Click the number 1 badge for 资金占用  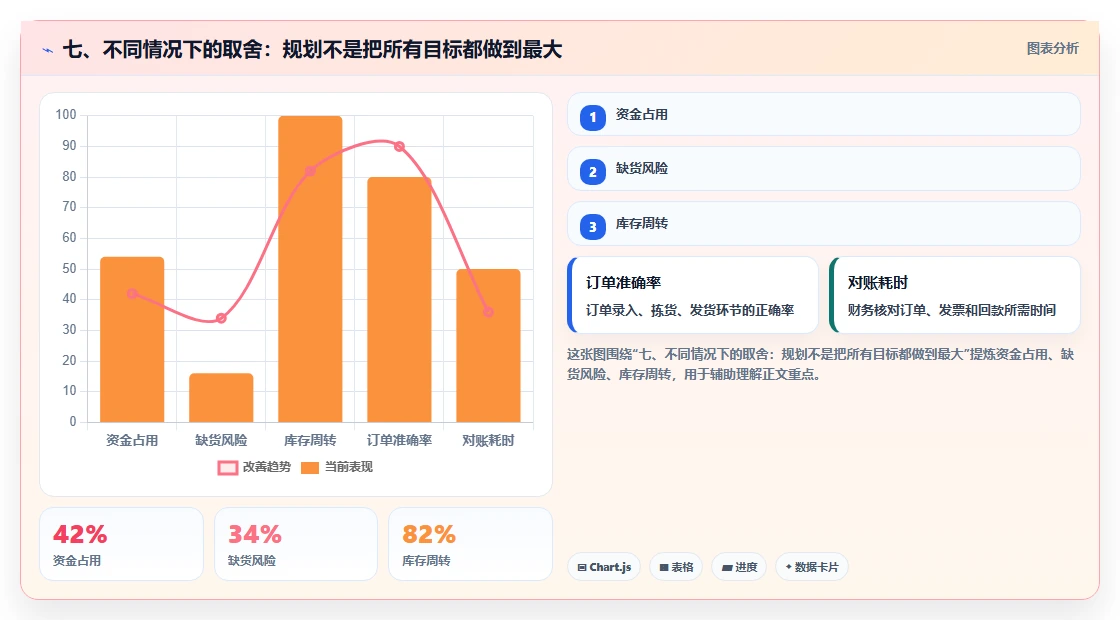[592, 117]
